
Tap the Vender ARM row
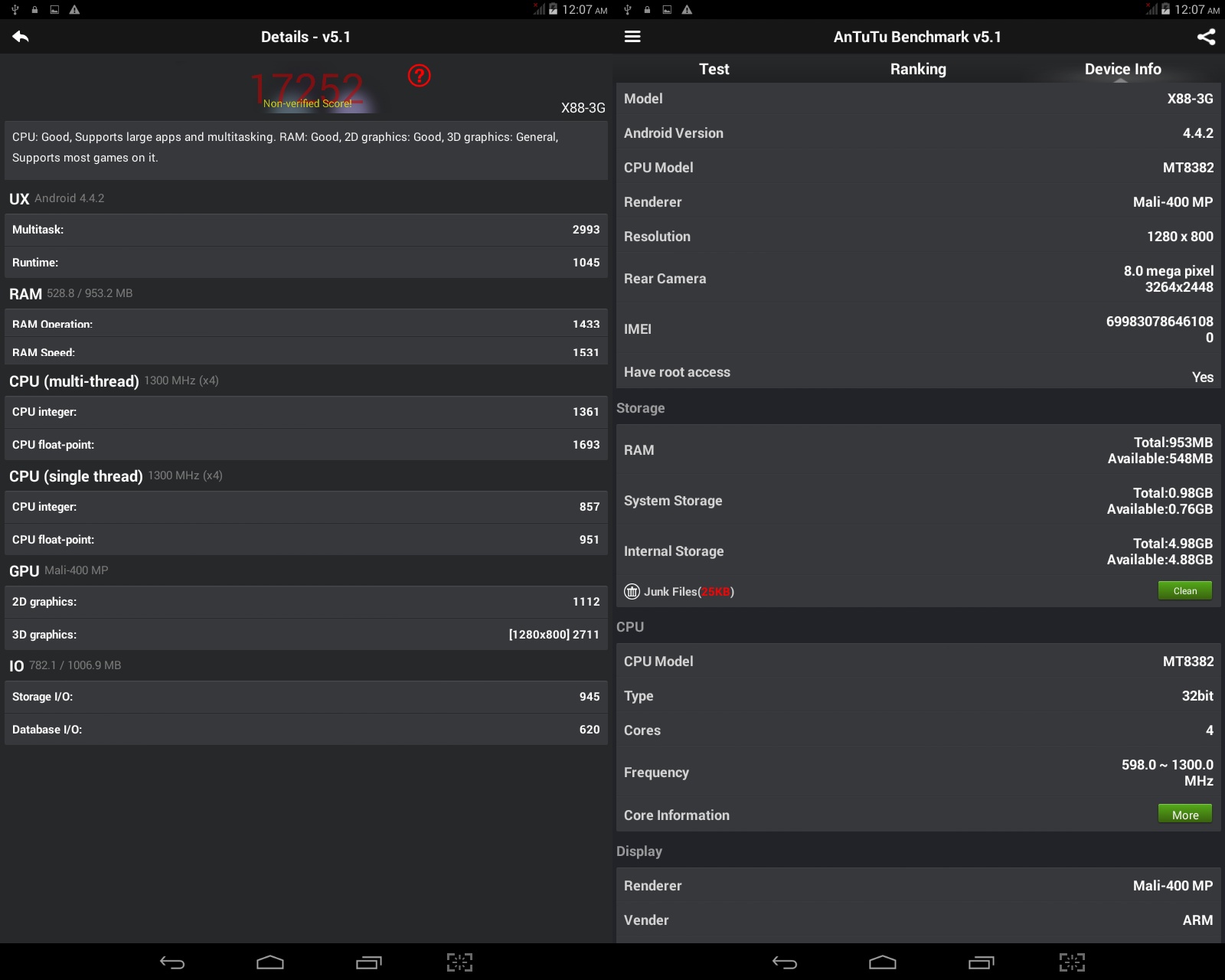[x=918, y=920]
